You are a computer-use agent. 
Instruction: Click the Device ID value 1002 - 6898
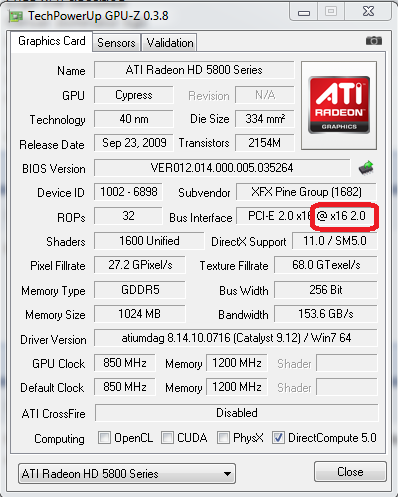click(128, 192)
